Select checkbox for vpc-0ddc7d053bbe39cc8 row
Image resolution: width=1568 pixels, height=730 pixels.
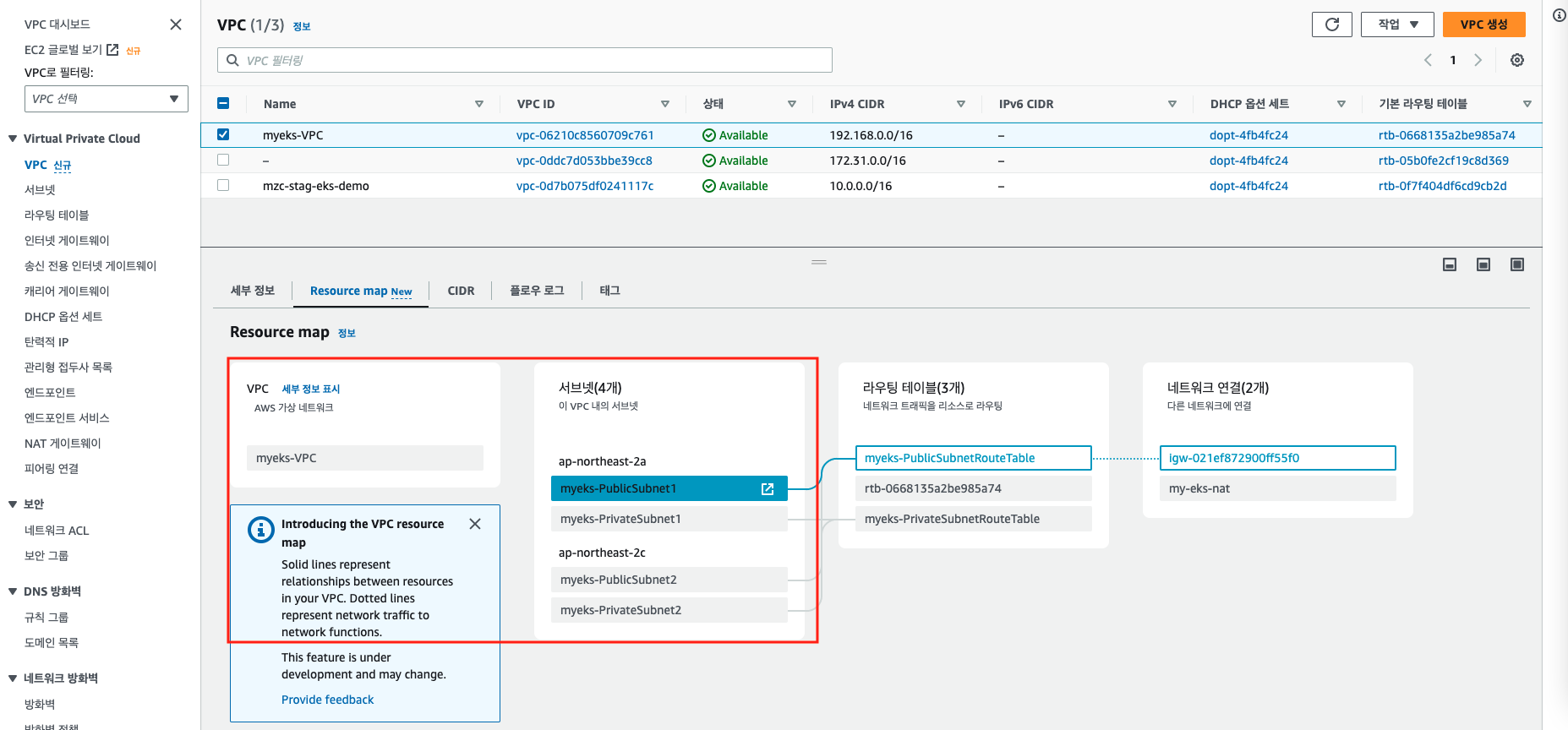[223, 160]
